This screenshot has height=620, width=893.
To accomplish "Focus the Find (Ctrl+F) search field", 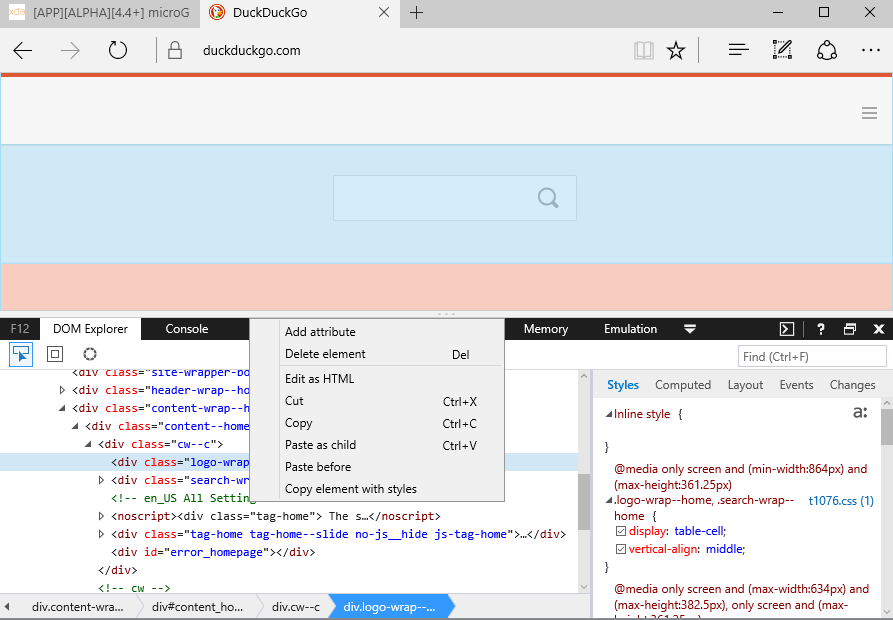I will pos(812,356).
